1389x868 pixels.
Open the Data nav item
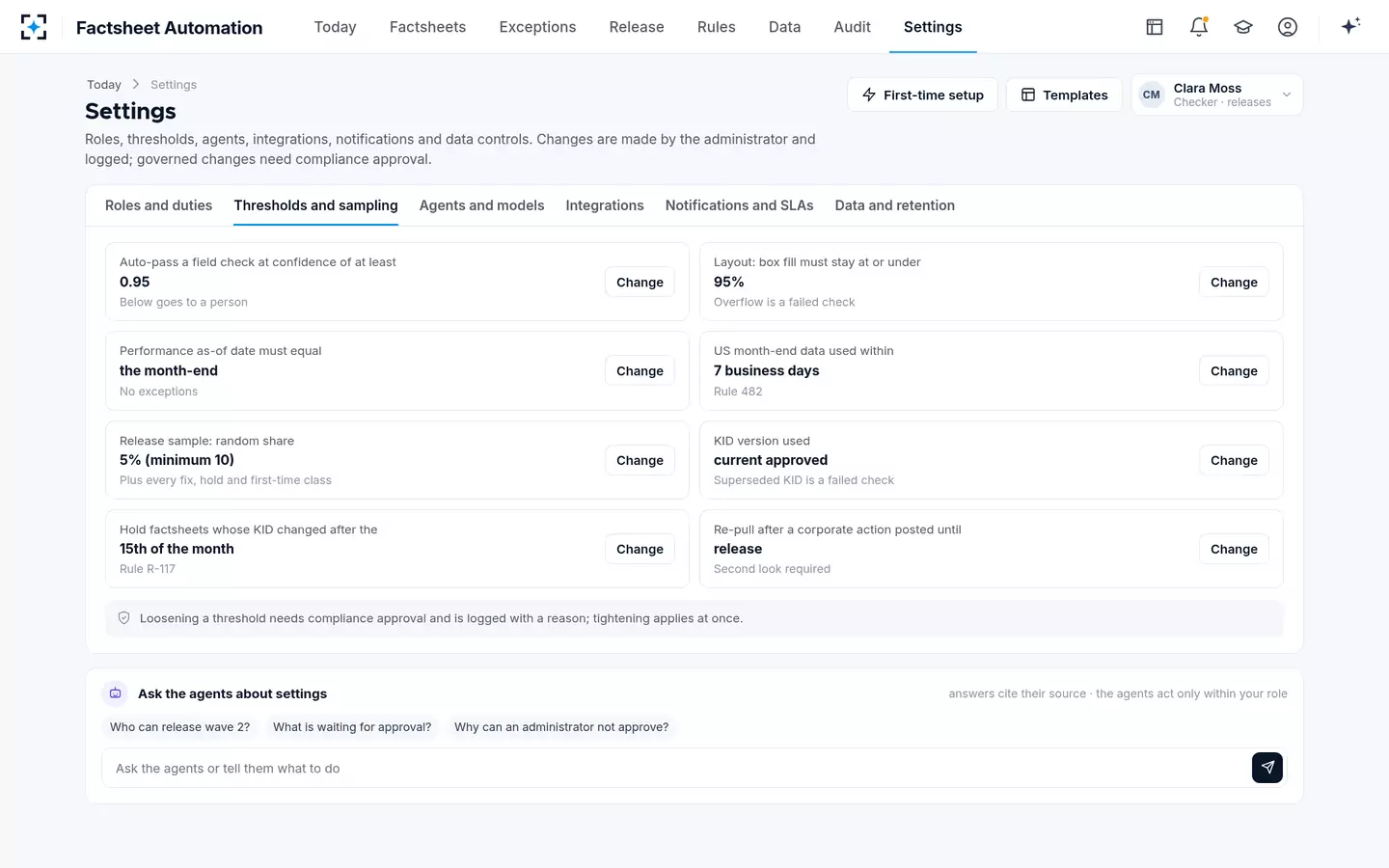[x=785, y=27]
